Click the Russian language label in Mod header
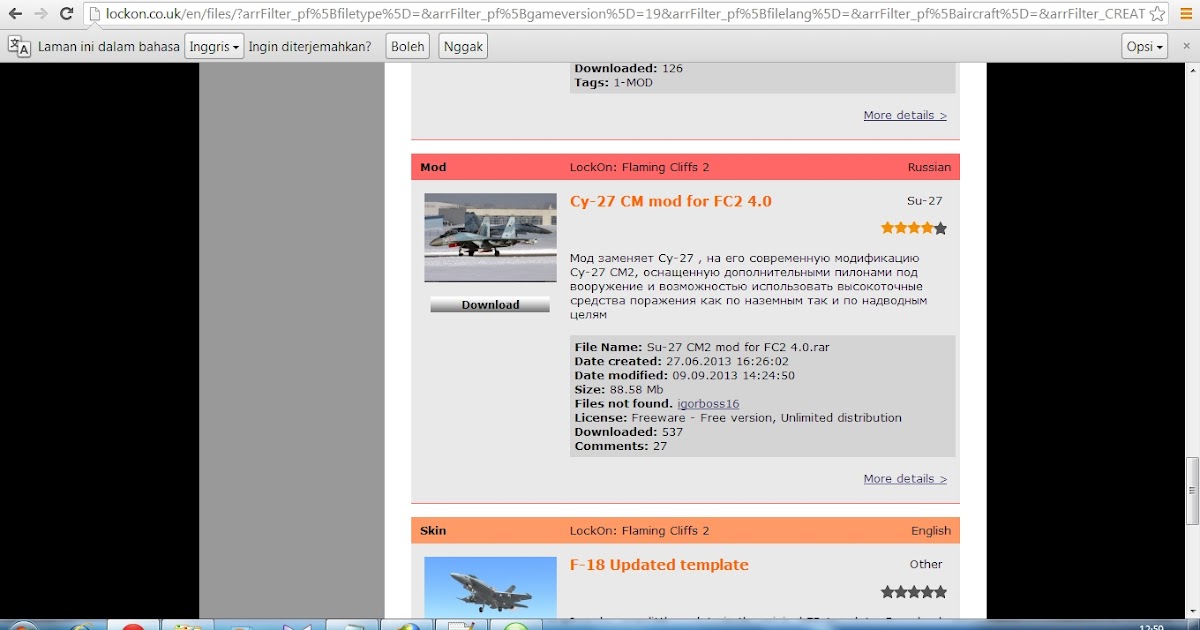Image resolution: width=1200 pixels, height=630 pixels. coord(929,167)
